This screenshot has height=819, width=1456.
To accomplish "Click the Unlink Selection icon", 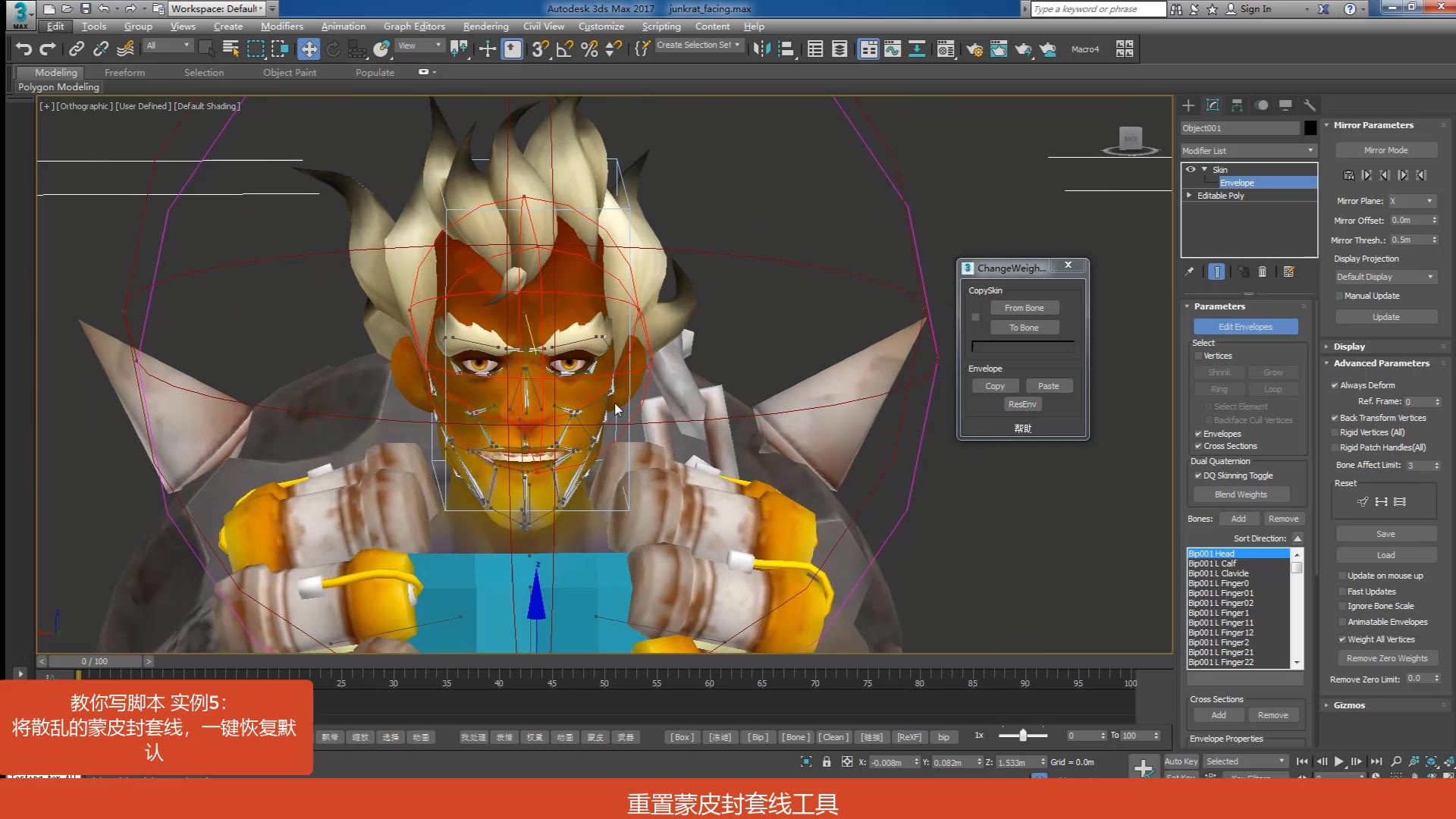I will click(x=101, y=49).
